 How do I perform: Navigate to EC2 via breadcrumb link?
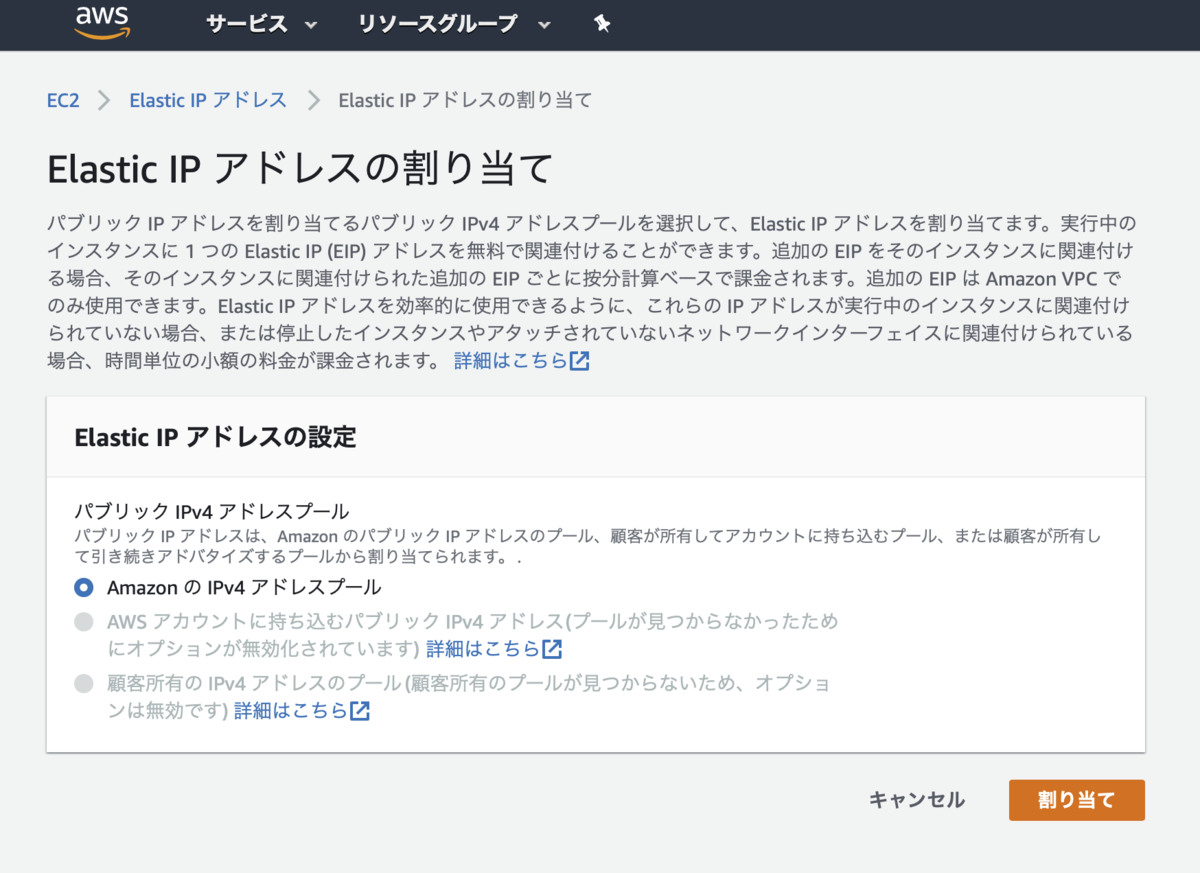coord(63,100)
